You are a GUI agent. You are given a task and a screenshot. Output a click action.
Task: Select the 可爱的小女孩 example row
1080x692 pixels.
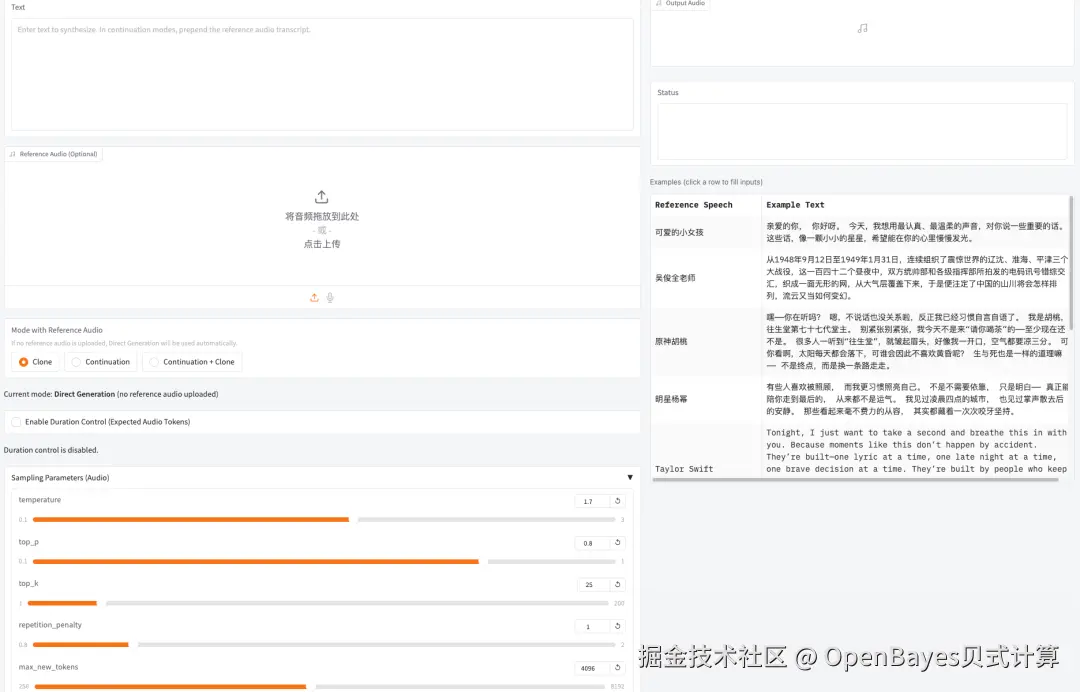(x=860, y=232)
